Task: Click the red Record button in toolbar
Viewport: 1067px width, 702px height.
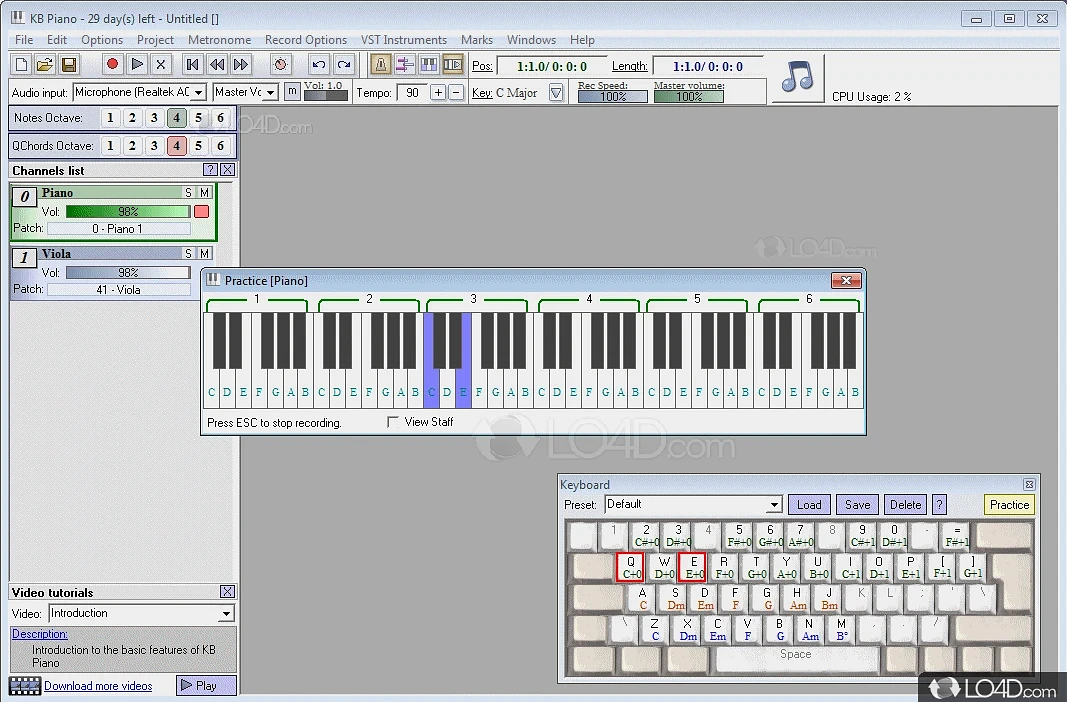Action: point(113,65)
